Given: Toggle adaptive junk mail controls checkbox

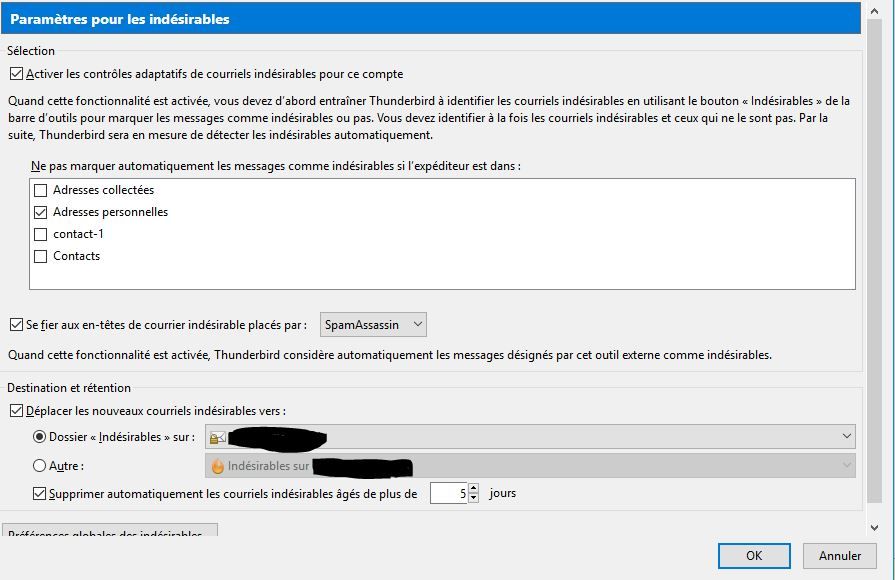Looking at the screenshot, I should [x=17, y=74].
